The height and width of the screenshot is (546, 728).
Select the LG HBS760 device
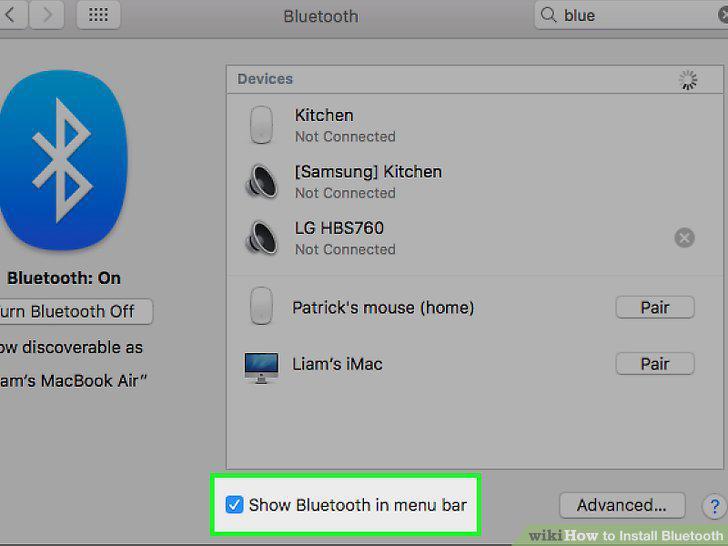click(x=474, y=238)
